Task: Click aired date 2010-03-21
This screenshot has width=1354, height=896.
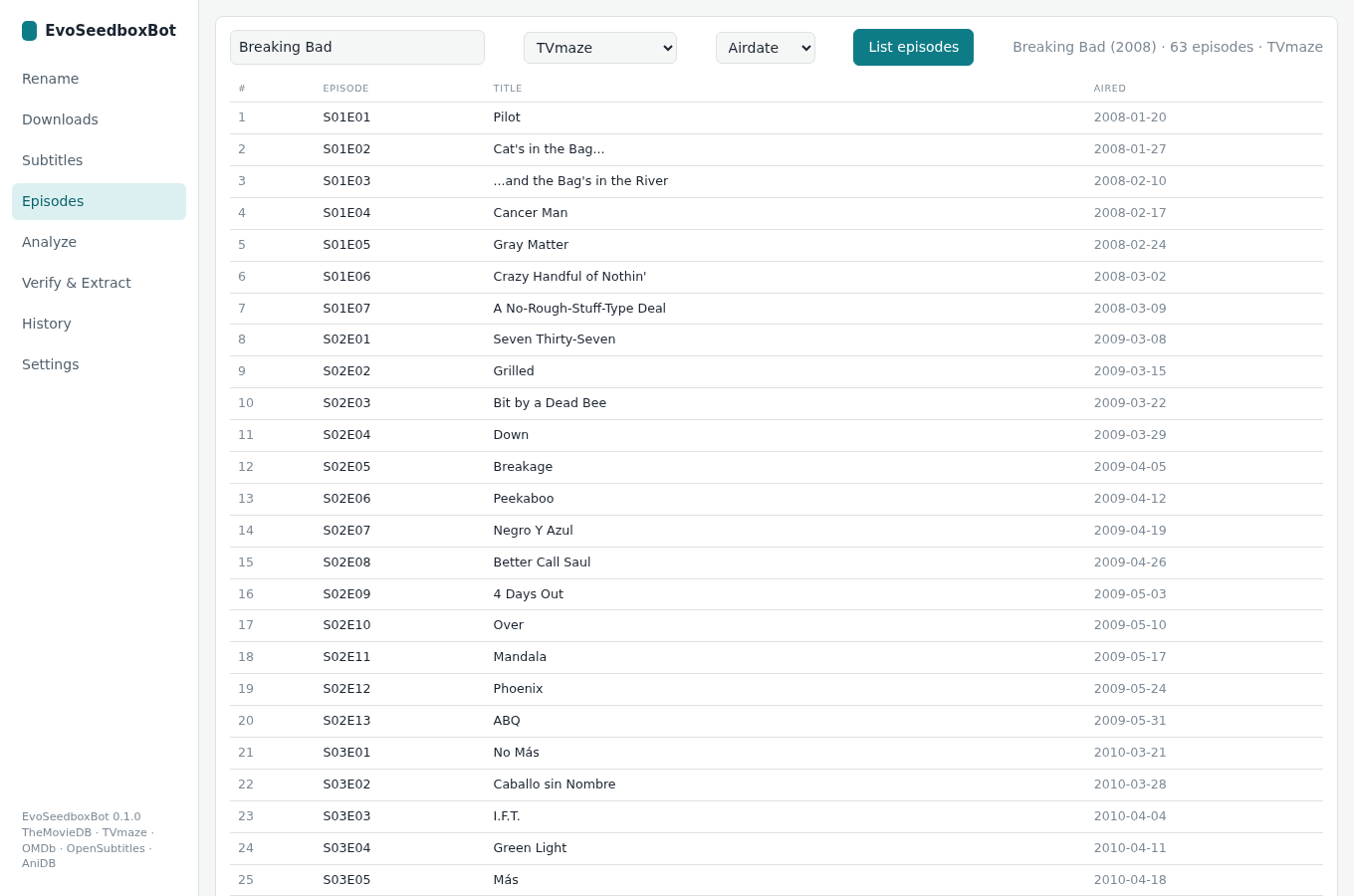Action: pos(1130,753)
